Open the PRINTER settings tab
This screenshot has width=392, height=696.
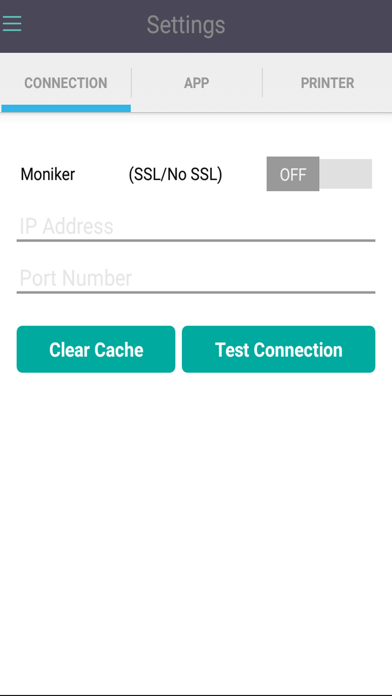pyautogui.click(x=327, y=83)
